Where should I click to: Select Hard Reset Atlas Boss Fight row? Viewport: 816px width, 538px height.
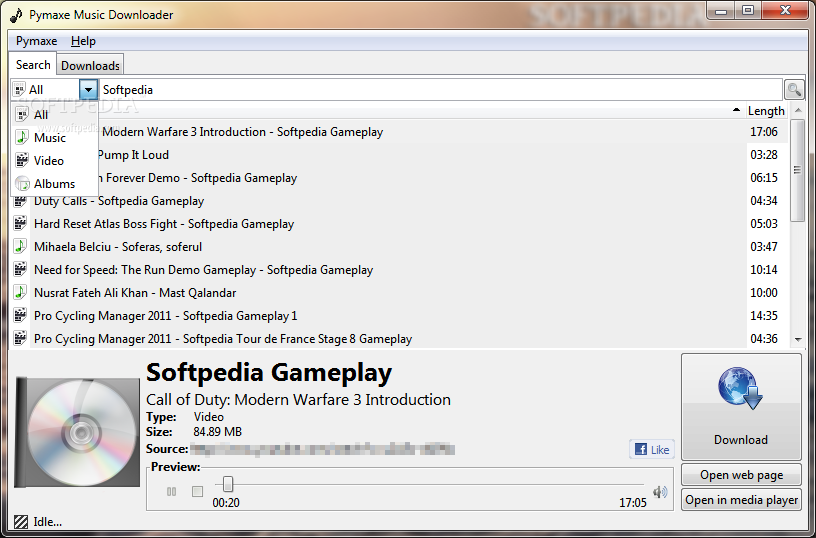click(x=399, y=224)
